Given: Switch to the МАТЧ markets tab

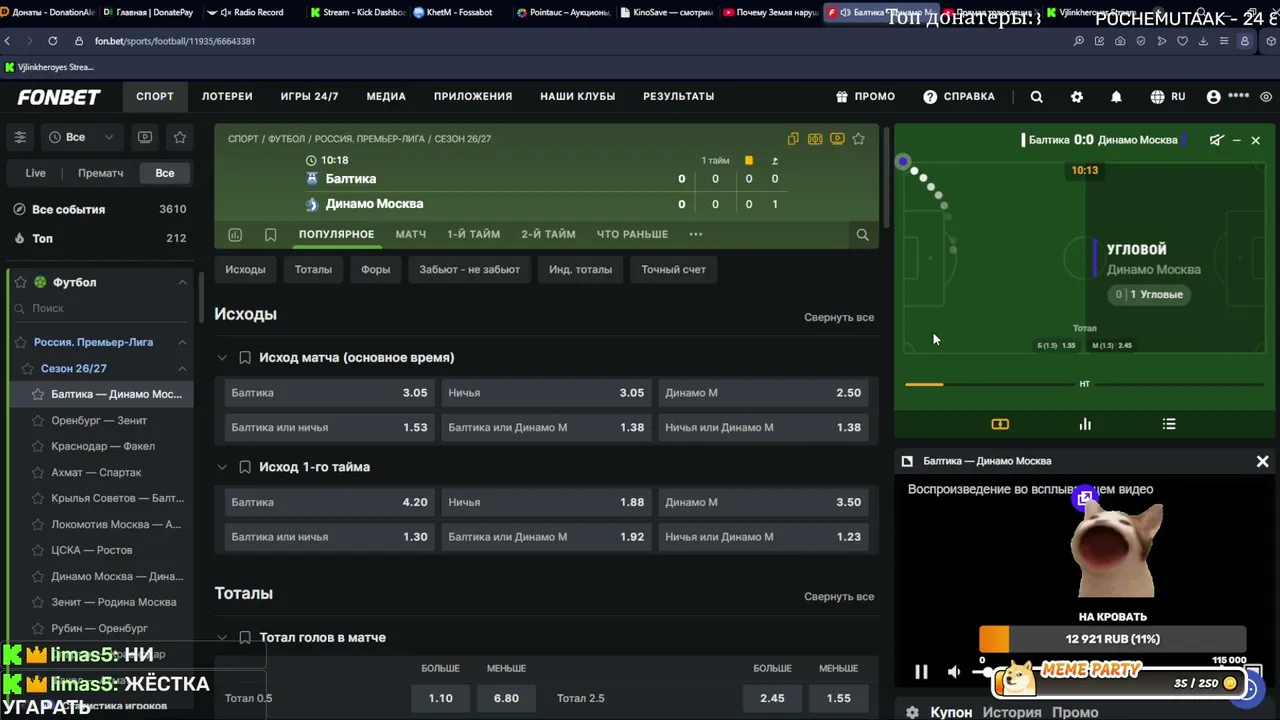Looking at the screenshot, I should point(411,234).
